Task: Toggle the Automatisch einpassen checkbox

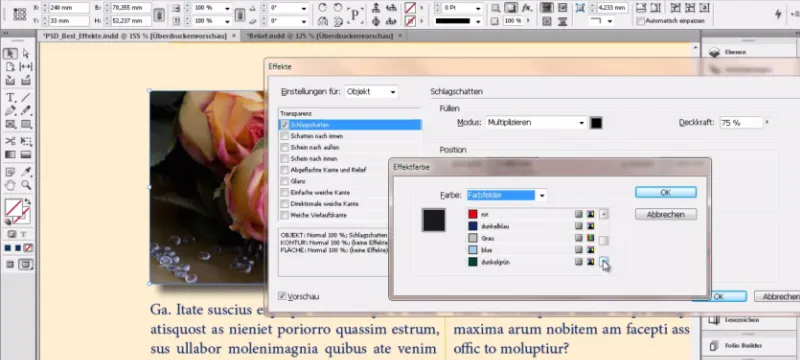Action: point(640,21)
